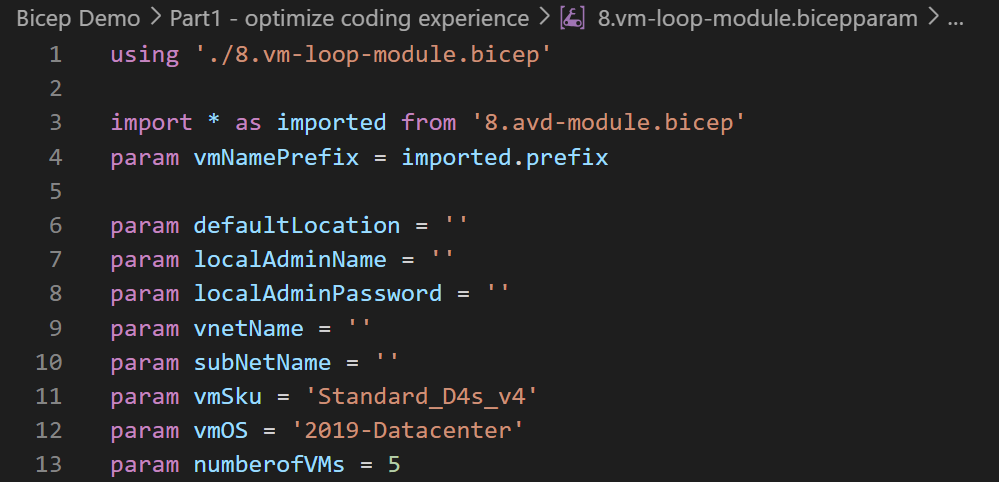Click line number 13 in the gutter

tap(48, 465)
